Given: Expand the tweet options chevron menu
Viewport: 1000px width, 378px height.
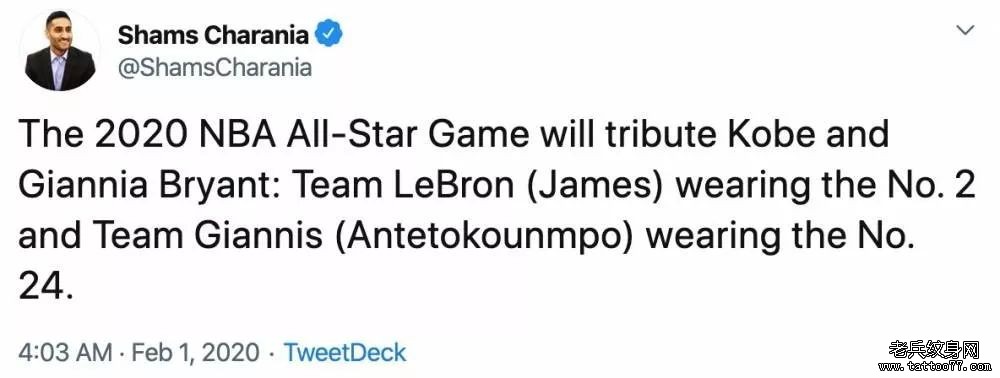Looking at the screenshot, I should pos(966,29).
